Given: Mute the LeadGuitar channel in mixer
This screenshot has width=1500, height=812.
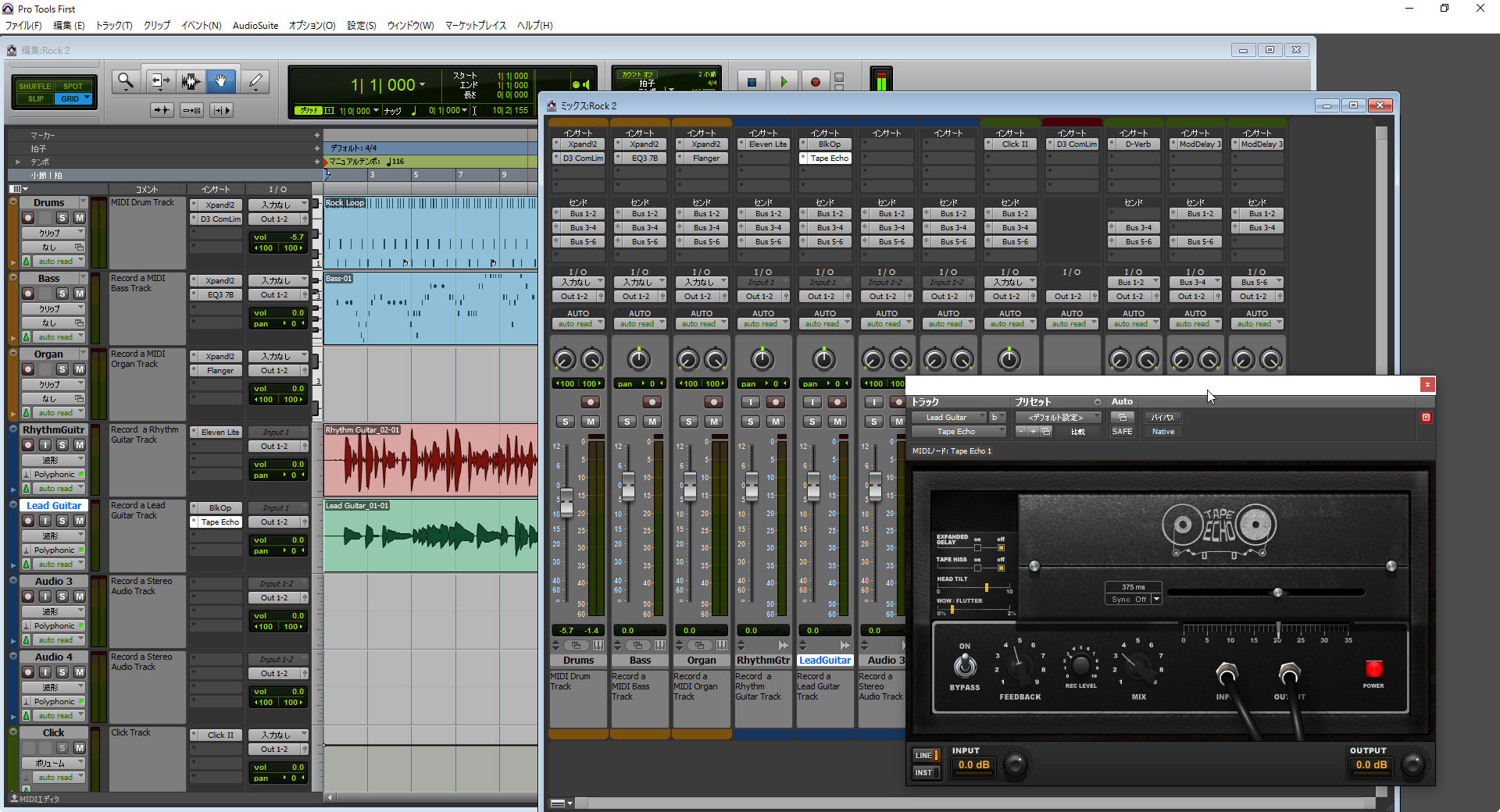Looking at the screenshot, I should (837, 422).
